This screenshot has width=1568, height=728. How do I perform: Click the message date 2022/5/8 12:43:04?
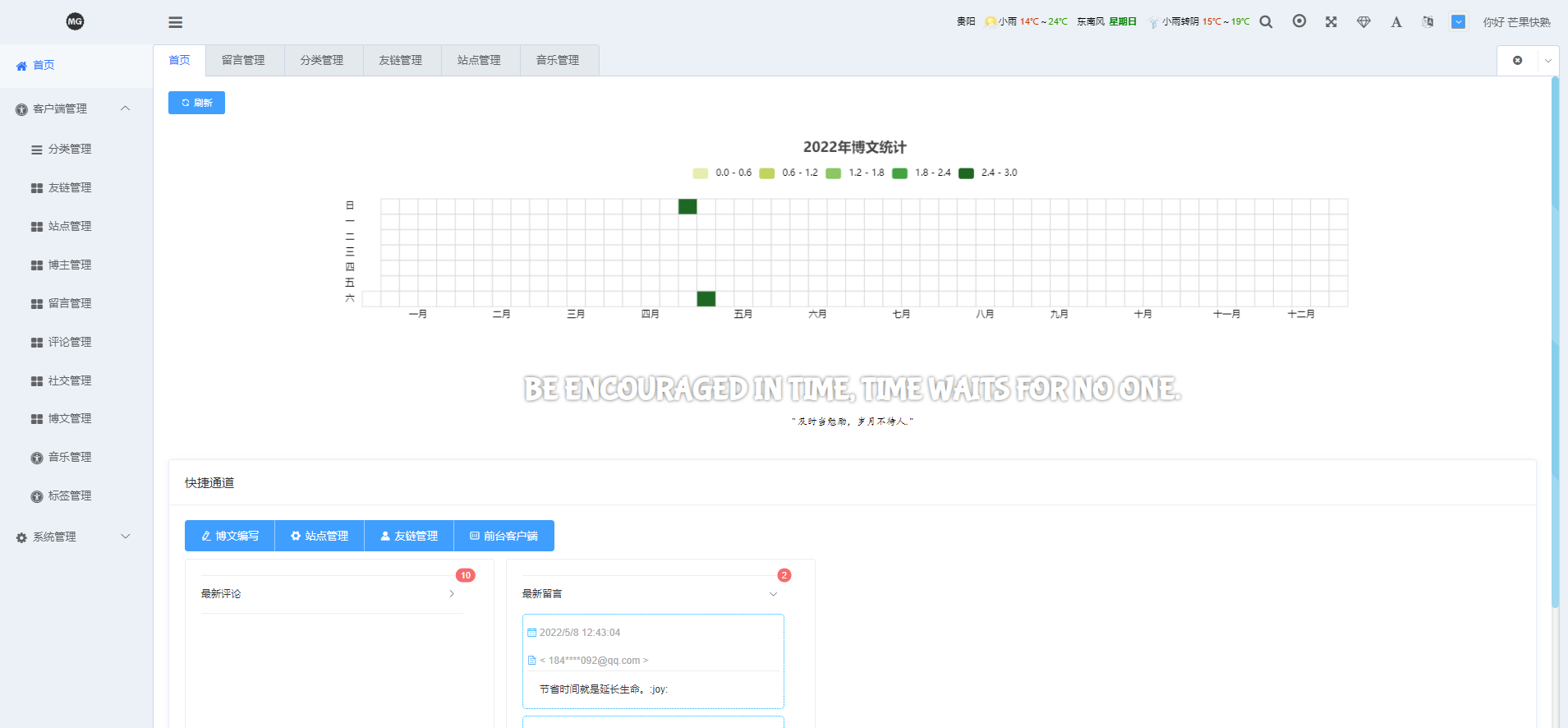pos(580,633)
